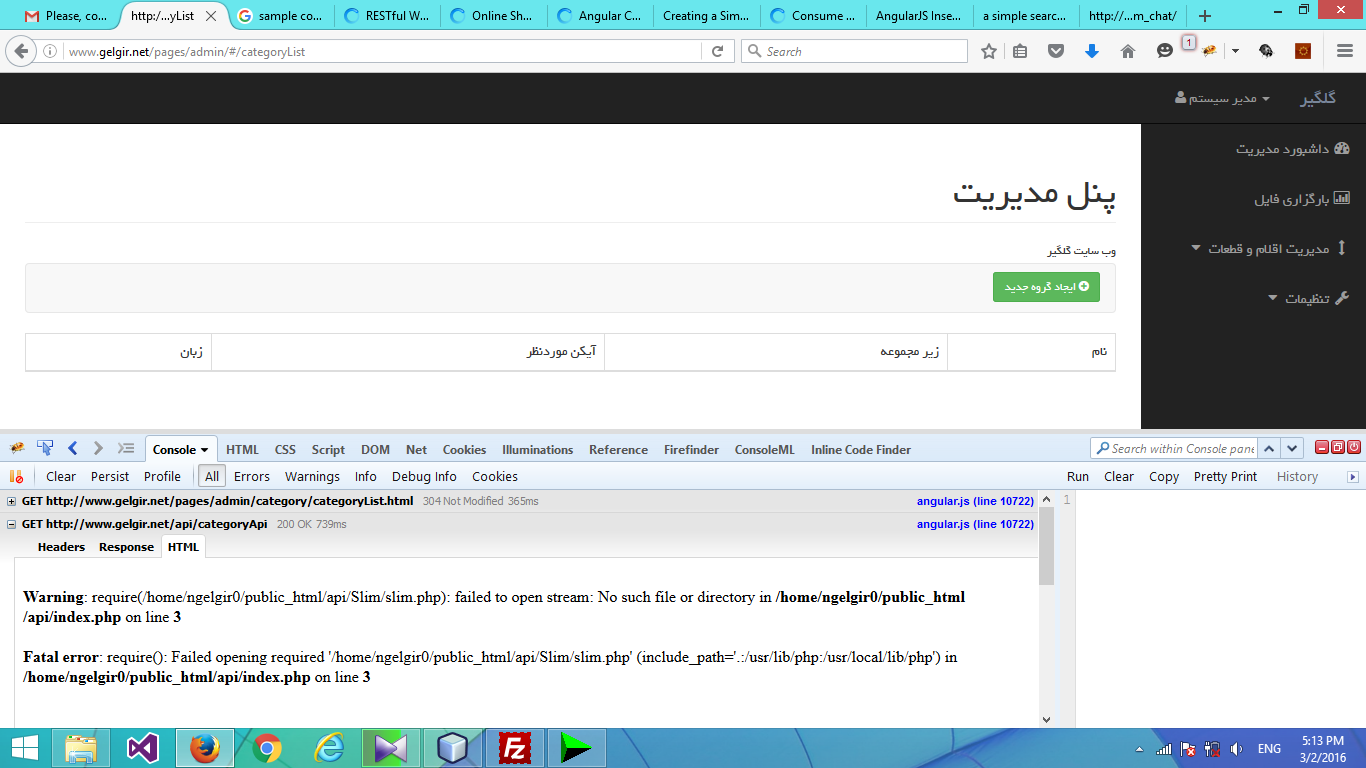
Task: Expand the categoryList.html GET request
Action: coord(12,501)
